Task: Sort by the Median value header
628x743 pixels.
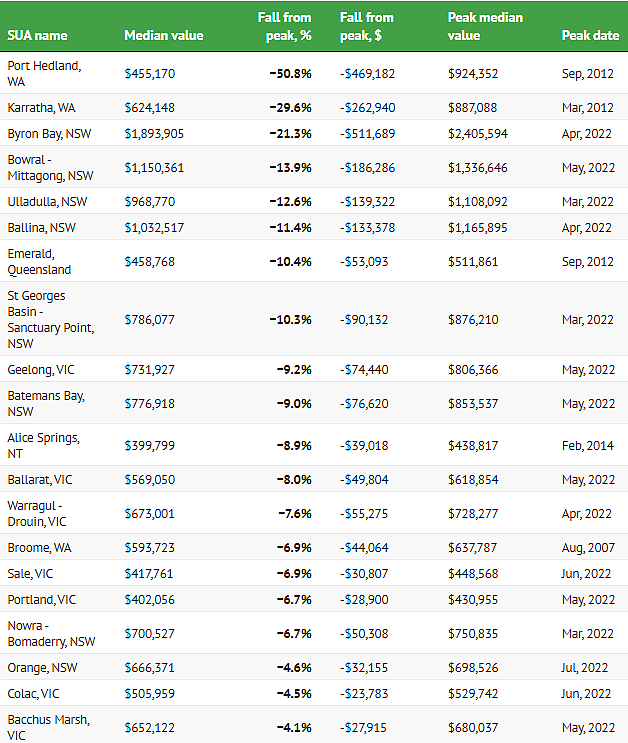Action: pyautogui.click(x=164, y=36)
